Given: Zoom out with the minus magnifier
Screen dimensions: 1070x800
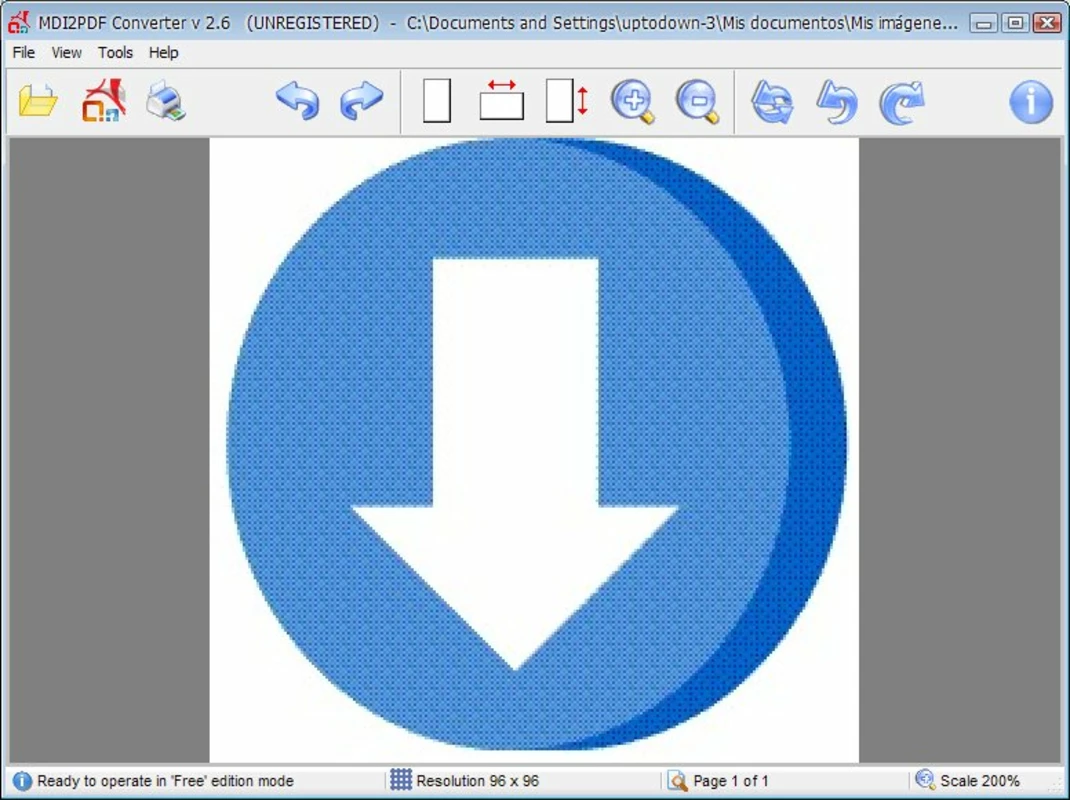Looking at the screenshot, I should pyautogui.click(x=697, y=102).
